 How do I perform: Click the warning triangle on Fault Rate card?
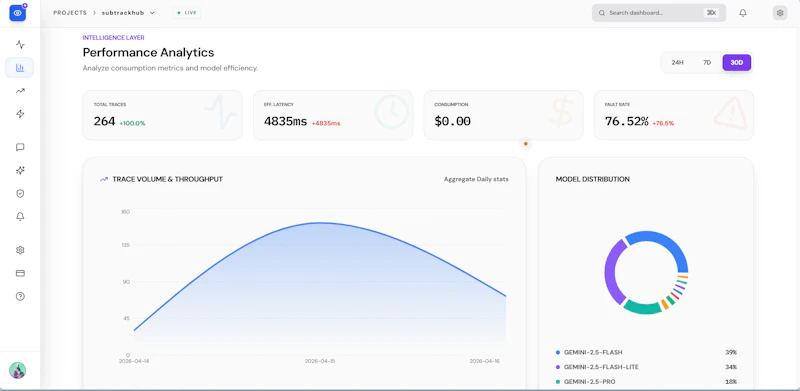730,112
